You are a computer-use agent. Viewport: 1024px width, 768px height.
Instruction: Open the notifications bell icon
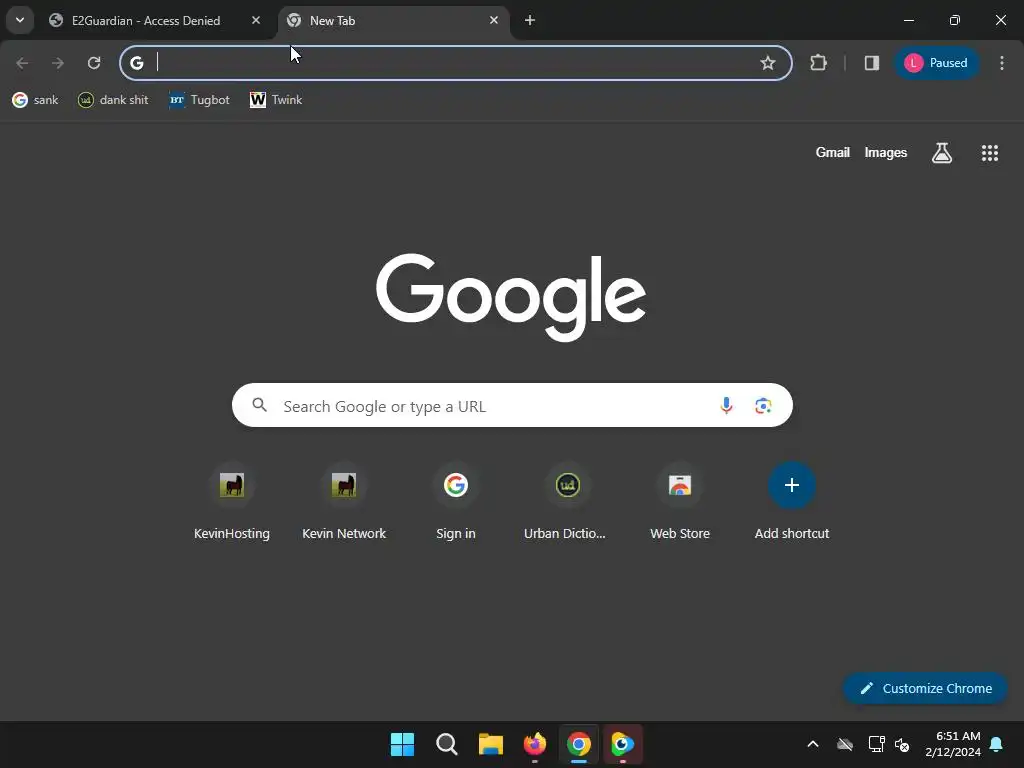tap(996, 744)
